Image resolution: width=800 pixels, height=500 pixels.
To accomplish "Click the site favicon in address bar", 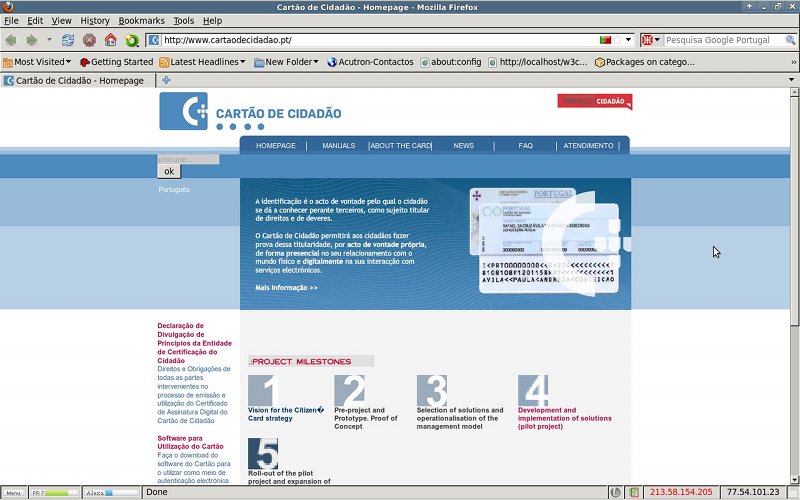I will tap(154, 40).
